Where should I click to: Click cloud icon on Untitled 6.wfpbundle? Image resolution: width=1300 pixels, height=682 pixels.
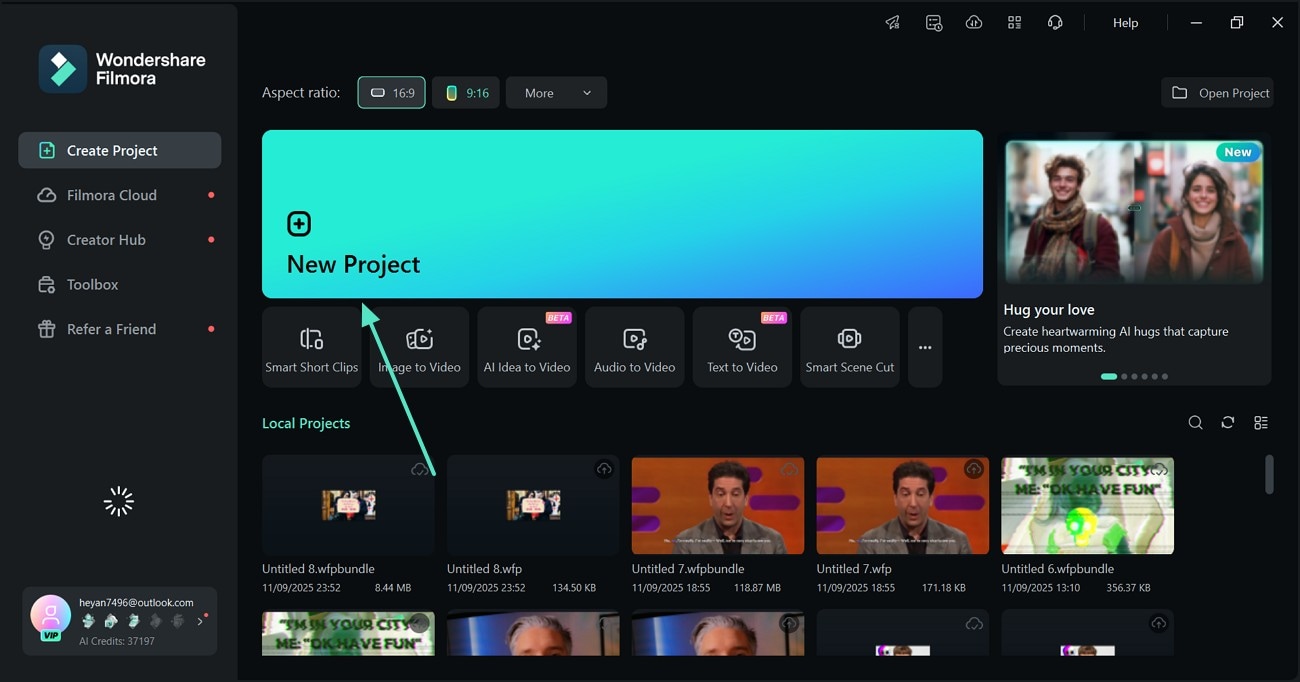tap(1159, 469)
